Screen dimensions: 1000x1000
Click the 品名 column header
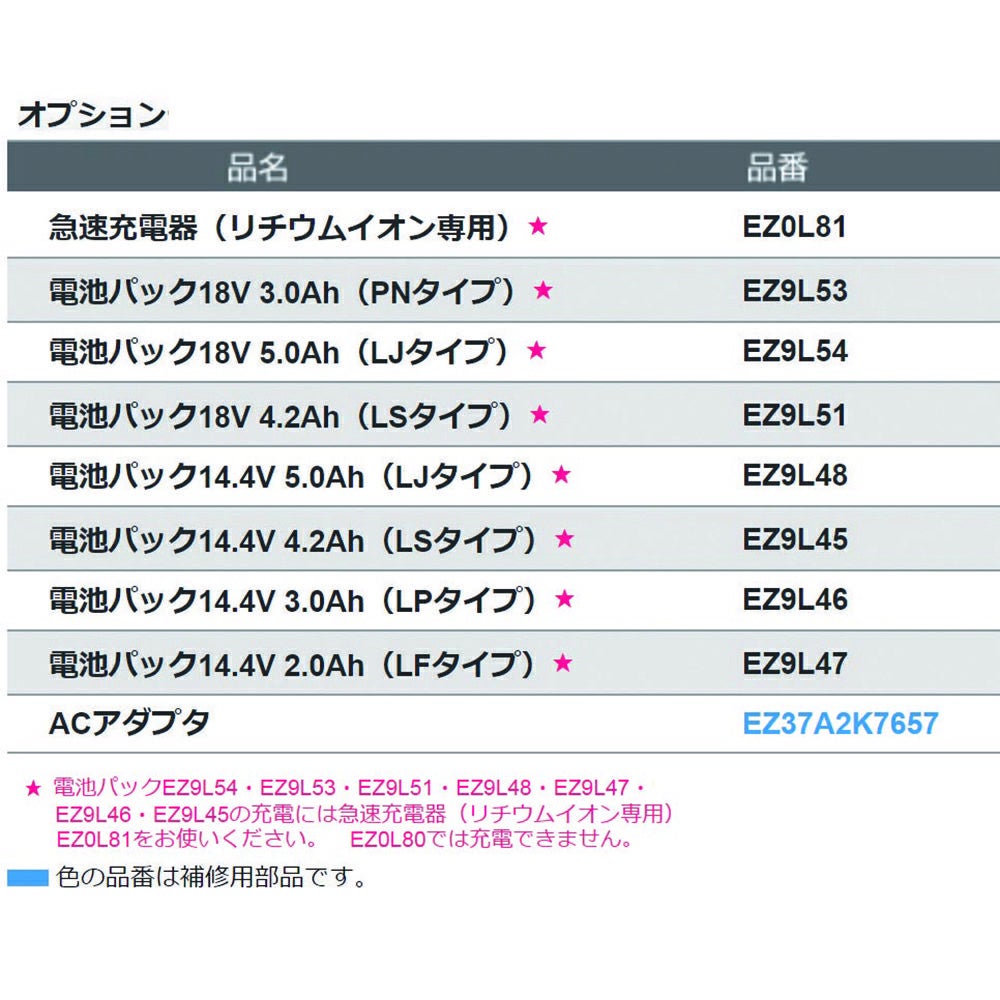(258, 168)
